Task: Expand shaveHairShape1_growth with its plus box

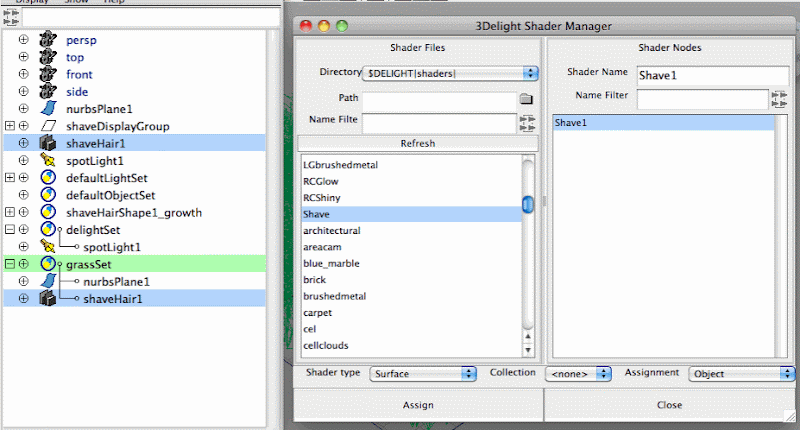Action: click(x=10, y=212)
